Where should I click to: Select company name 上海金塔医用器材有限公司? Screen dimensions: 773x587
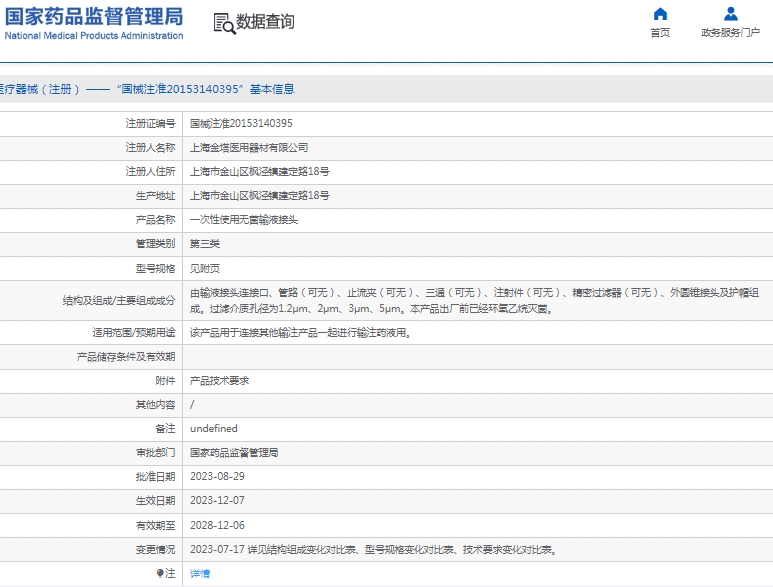tap(249, 147)
